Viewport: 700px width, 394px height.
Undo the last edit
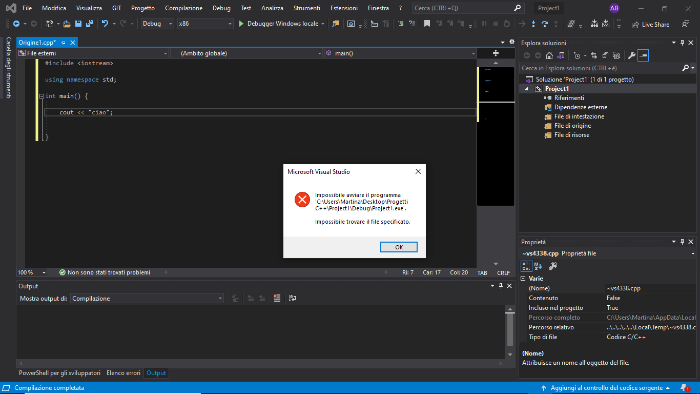tap(105, 24)
